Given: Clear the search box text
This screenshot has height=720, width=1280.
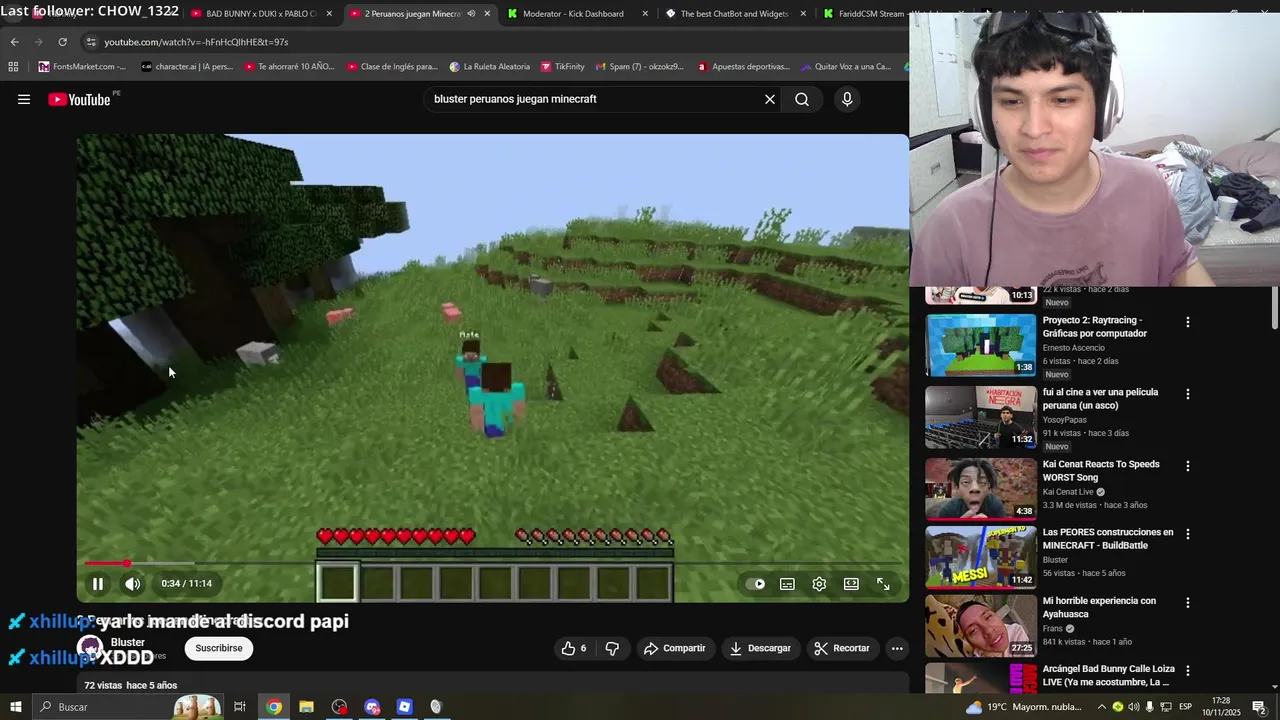Looking at the screenshot, I should 770,99.
